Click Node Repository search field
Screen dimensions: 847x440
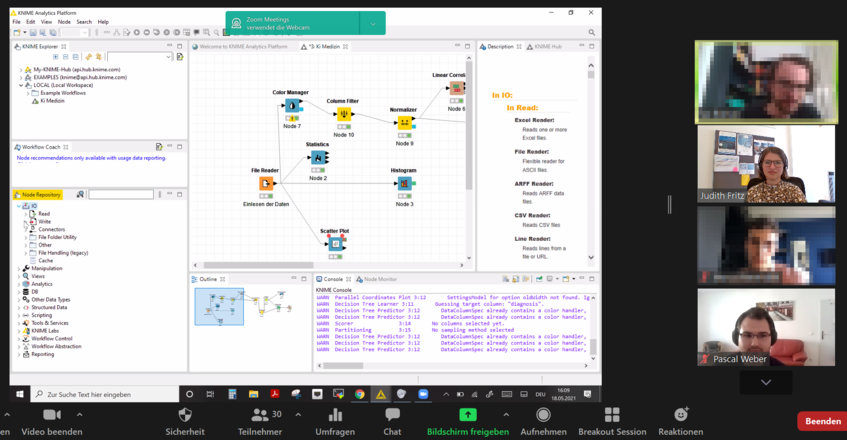(x=121, y=194)
